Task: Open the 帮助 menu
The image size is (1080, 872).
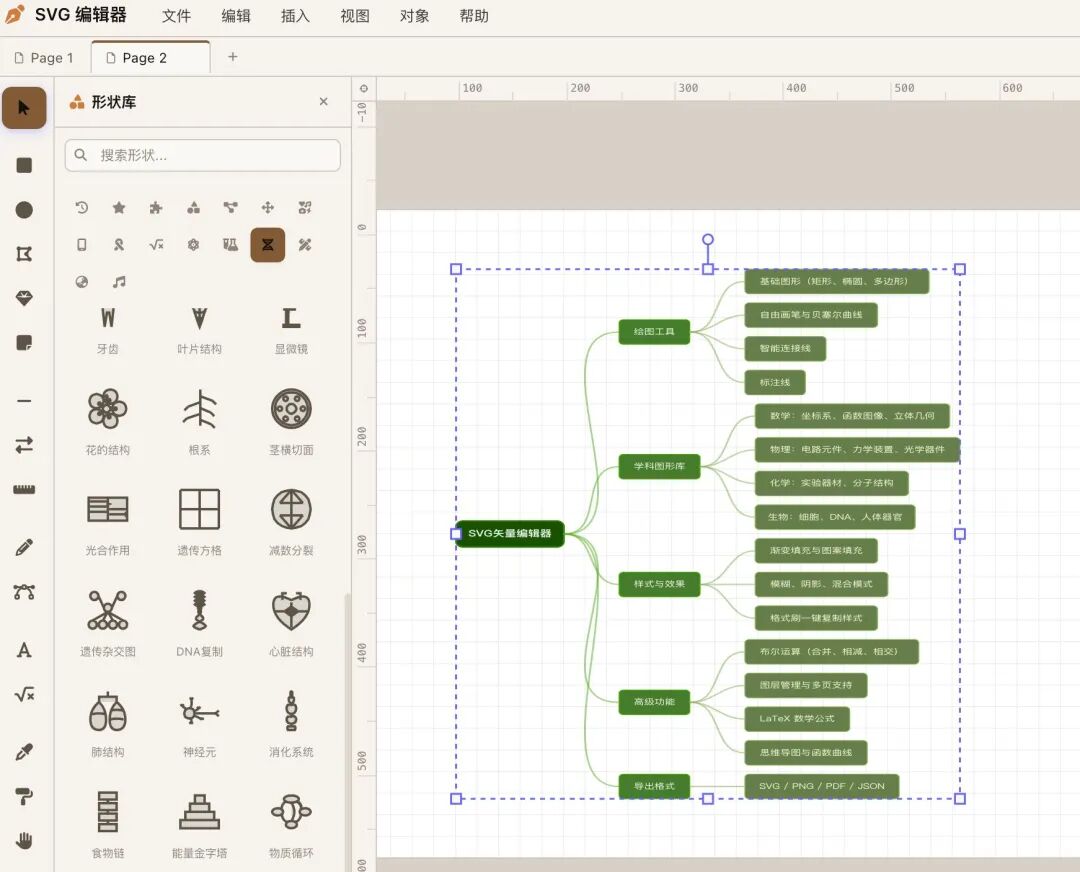Action: (x=475, y=16)
